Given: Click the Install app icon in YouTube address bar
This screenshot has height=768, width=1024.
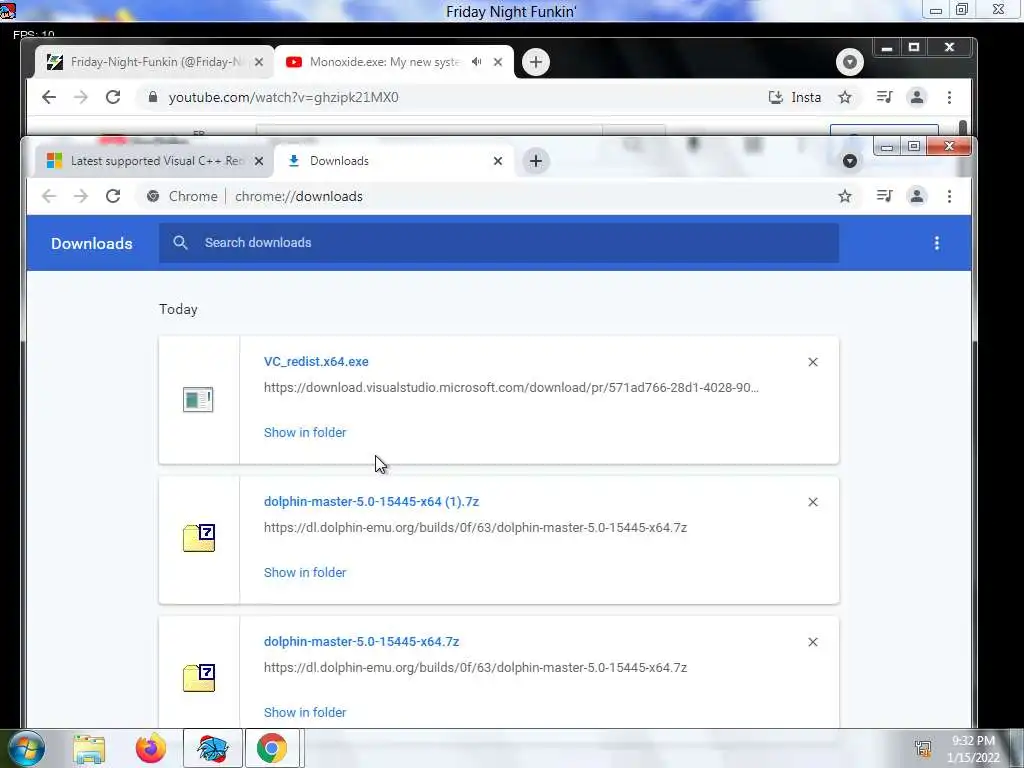Looking at the screenshot, I should pos(775,97).
